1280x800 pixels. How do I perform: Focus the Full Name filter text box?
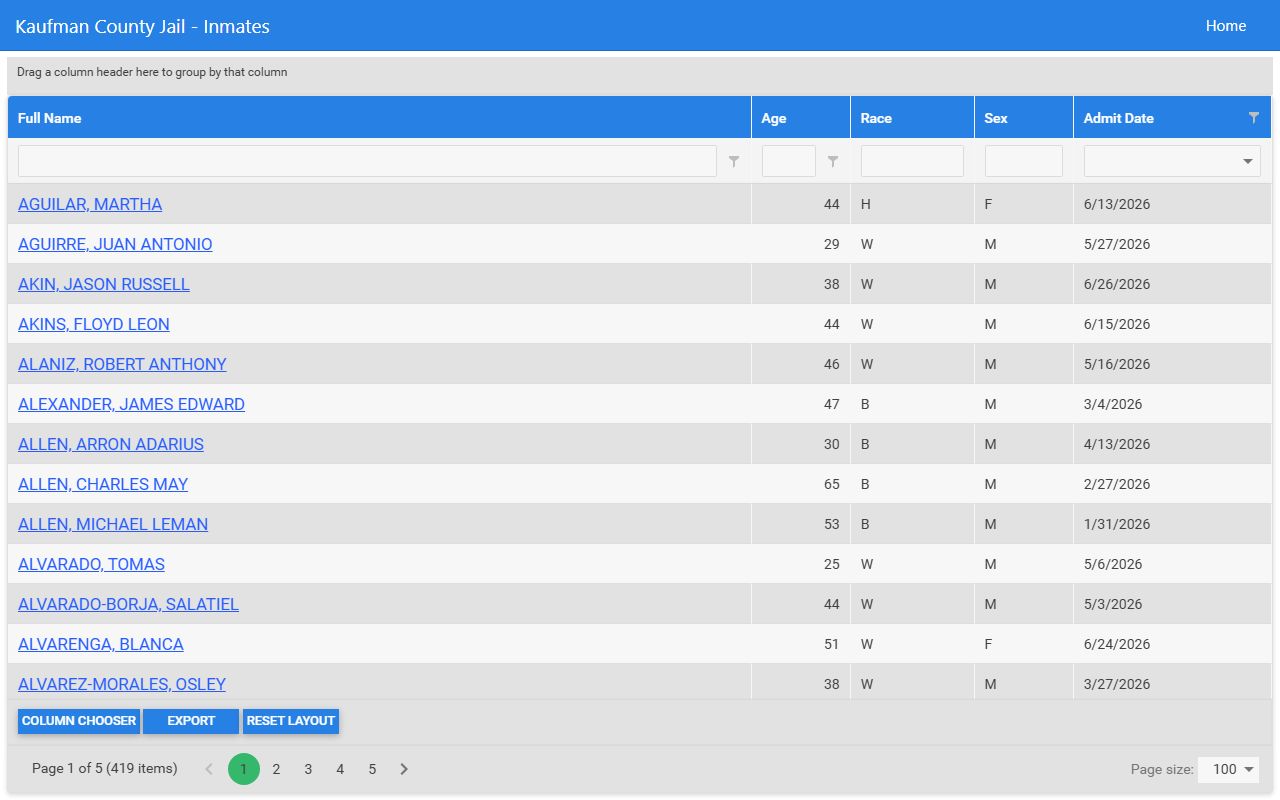(x=367, y=161)
